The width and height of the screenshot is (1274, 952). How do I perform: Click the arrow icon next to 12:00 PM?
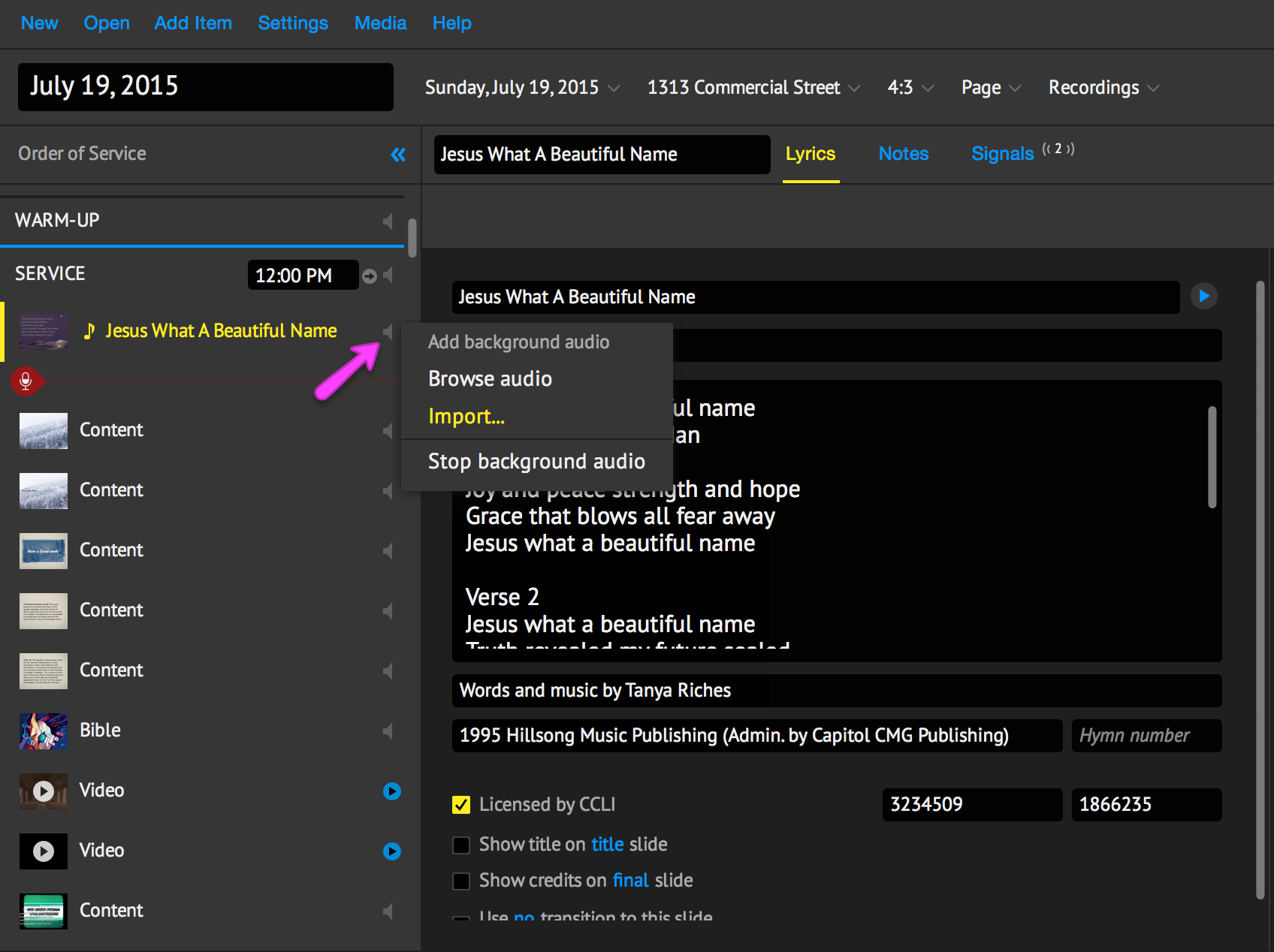pos(369,276)
